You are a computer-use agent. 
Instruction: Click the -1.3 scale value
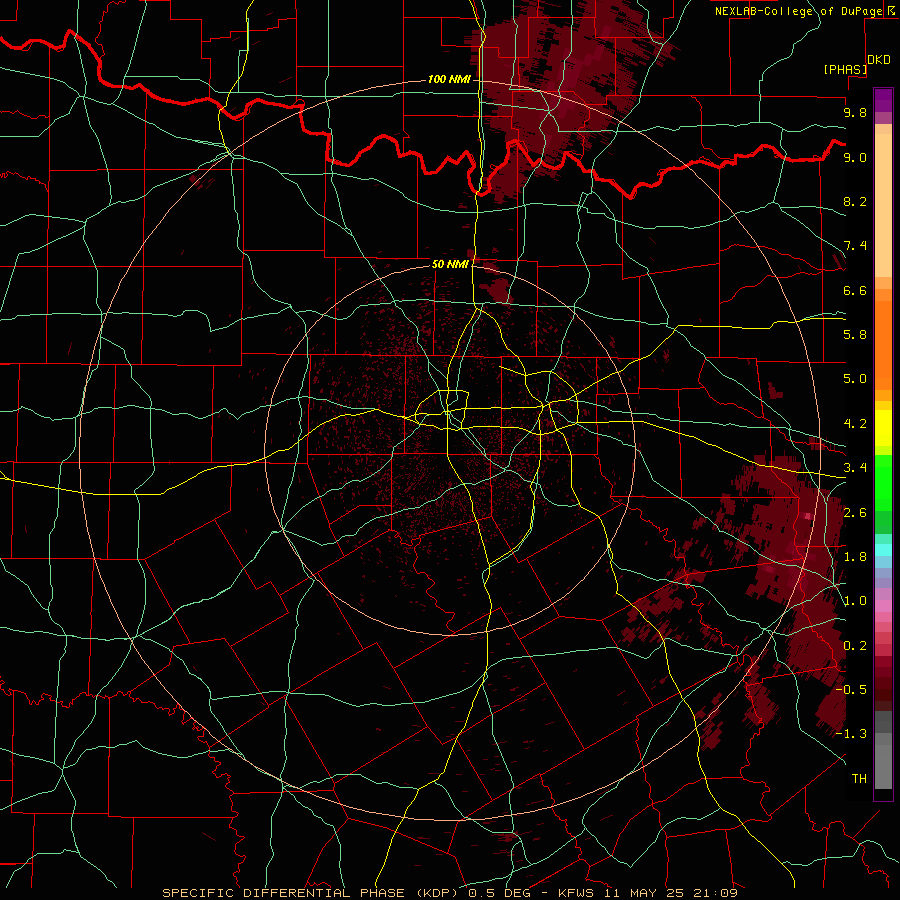pyautogui.click(x=852, y=734)
